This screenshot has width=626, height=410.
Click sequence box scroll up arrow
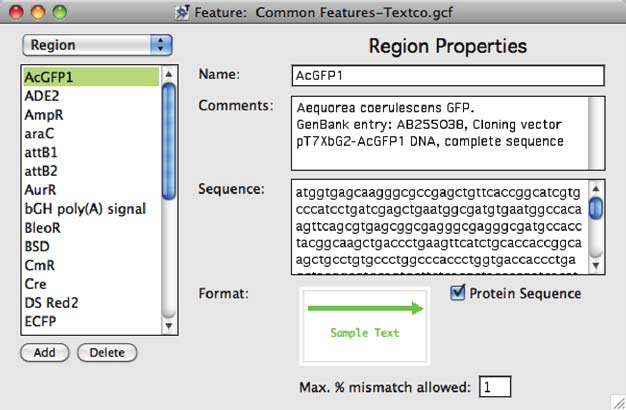click(x=596, y=188)
